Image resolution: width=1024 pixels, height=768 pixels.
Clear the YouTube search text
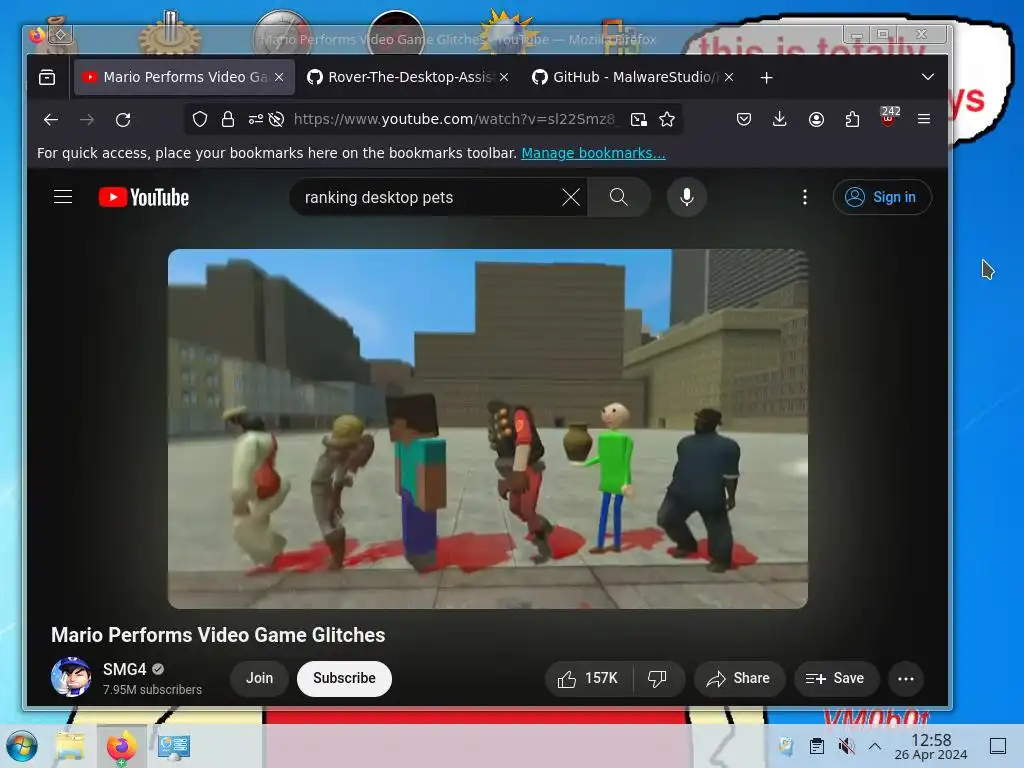(x=571, y=197)
